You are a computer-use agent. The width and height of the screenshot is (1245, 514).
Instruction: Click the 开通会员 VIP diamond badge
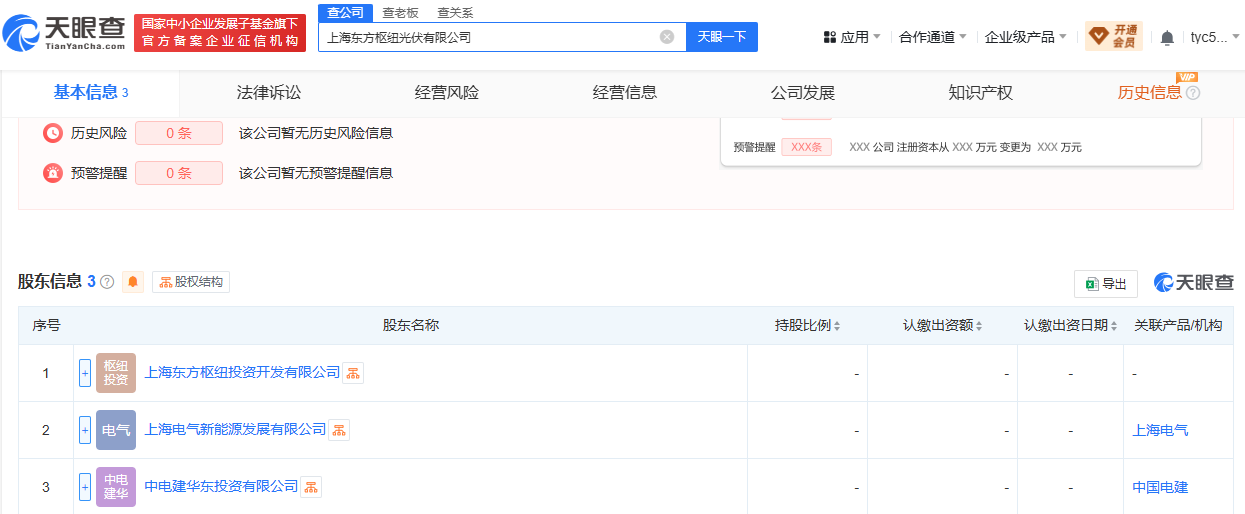click(1113, 37)
